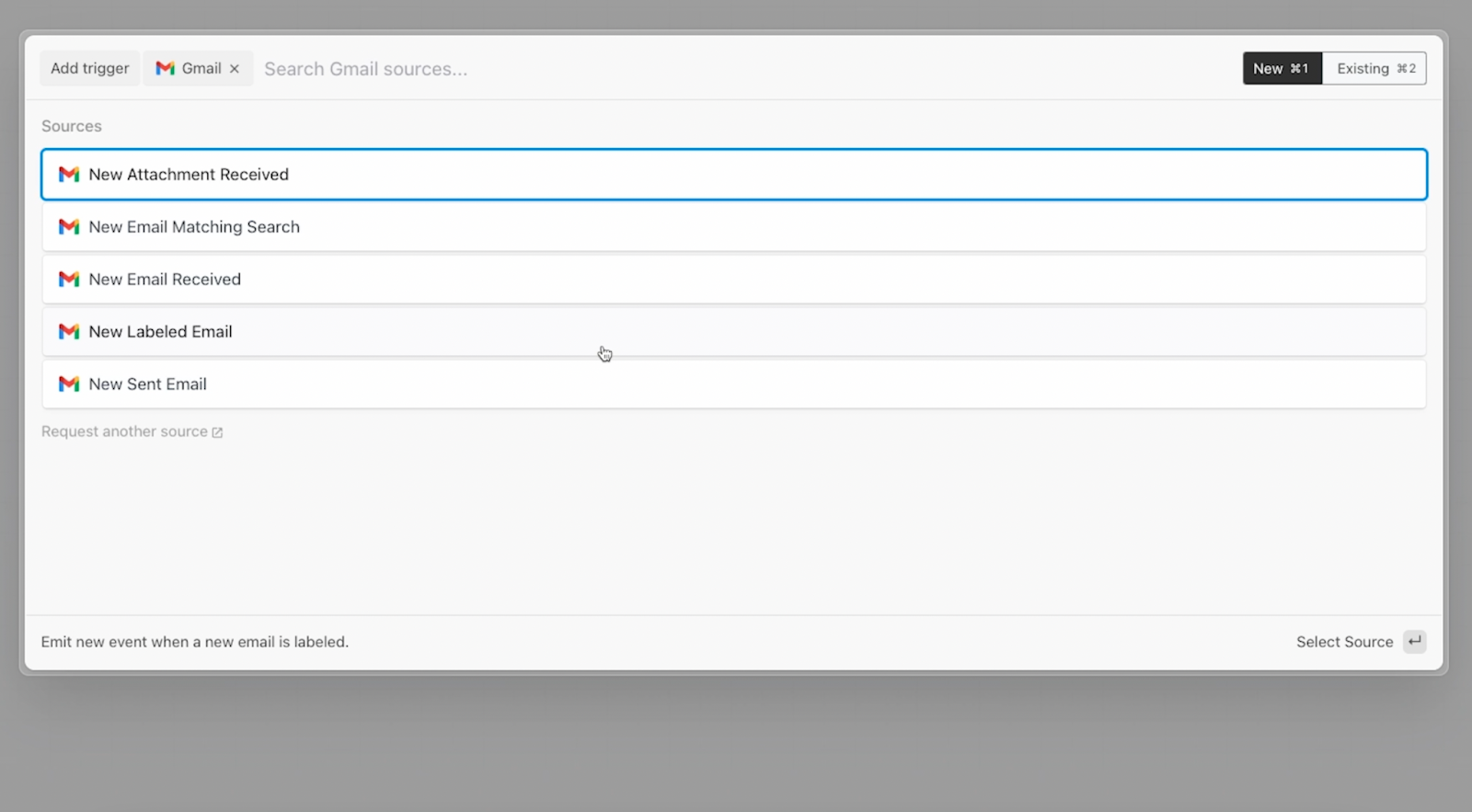Open the Request another source link
Screen dimensions: 1472x812
(x=132, y=432)
